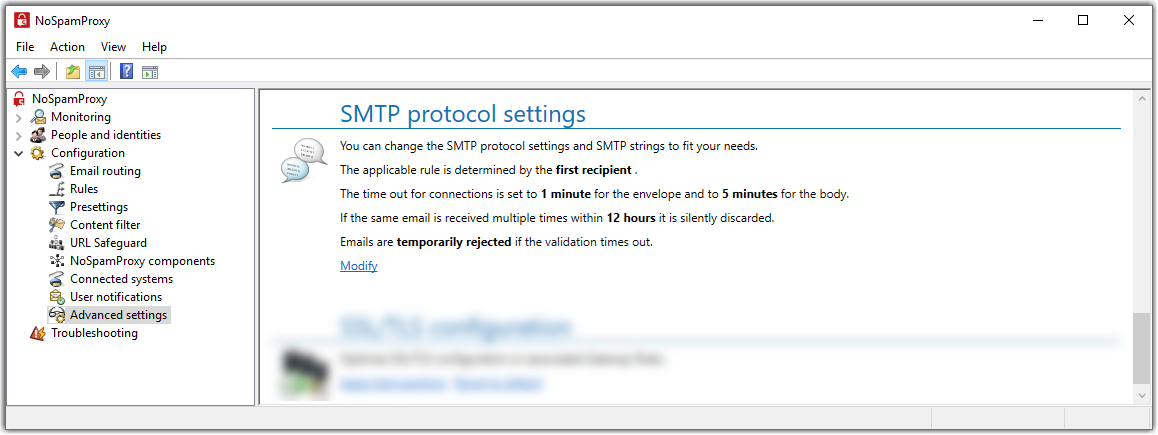The width and height of the screenshot is (1158, 435).
Task: Click the blue Back arrow toolbar icon
Action: (19, 72)
